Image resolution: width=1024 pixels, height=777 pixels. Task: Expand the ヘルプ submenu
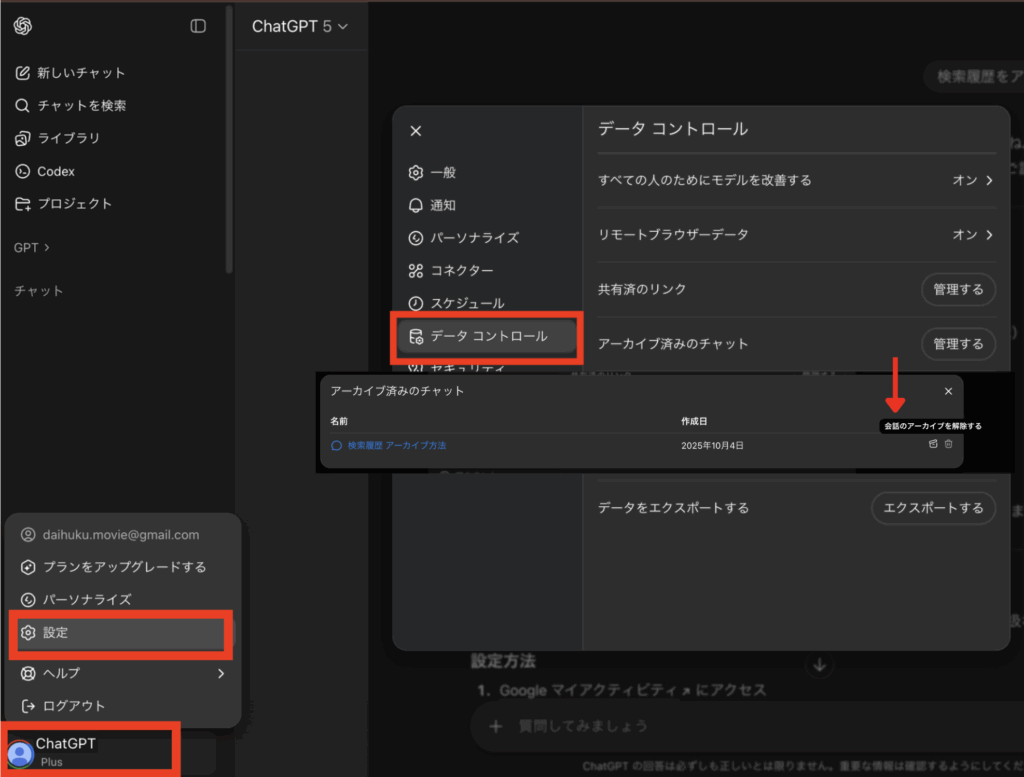120,673
